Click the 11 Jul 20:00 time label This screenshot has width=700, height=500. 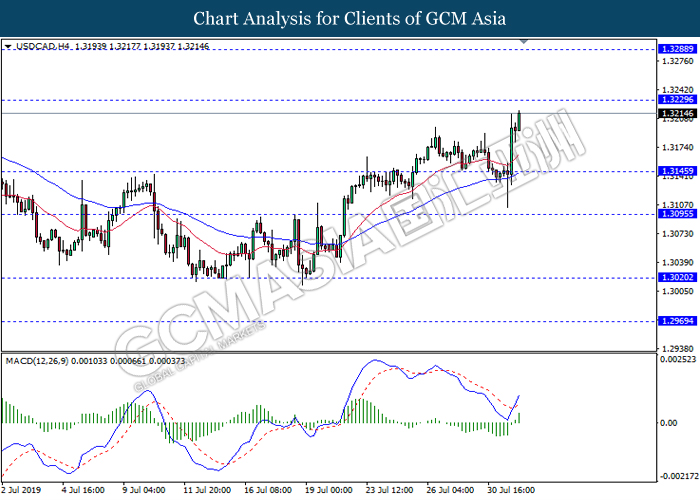[207, 490]
